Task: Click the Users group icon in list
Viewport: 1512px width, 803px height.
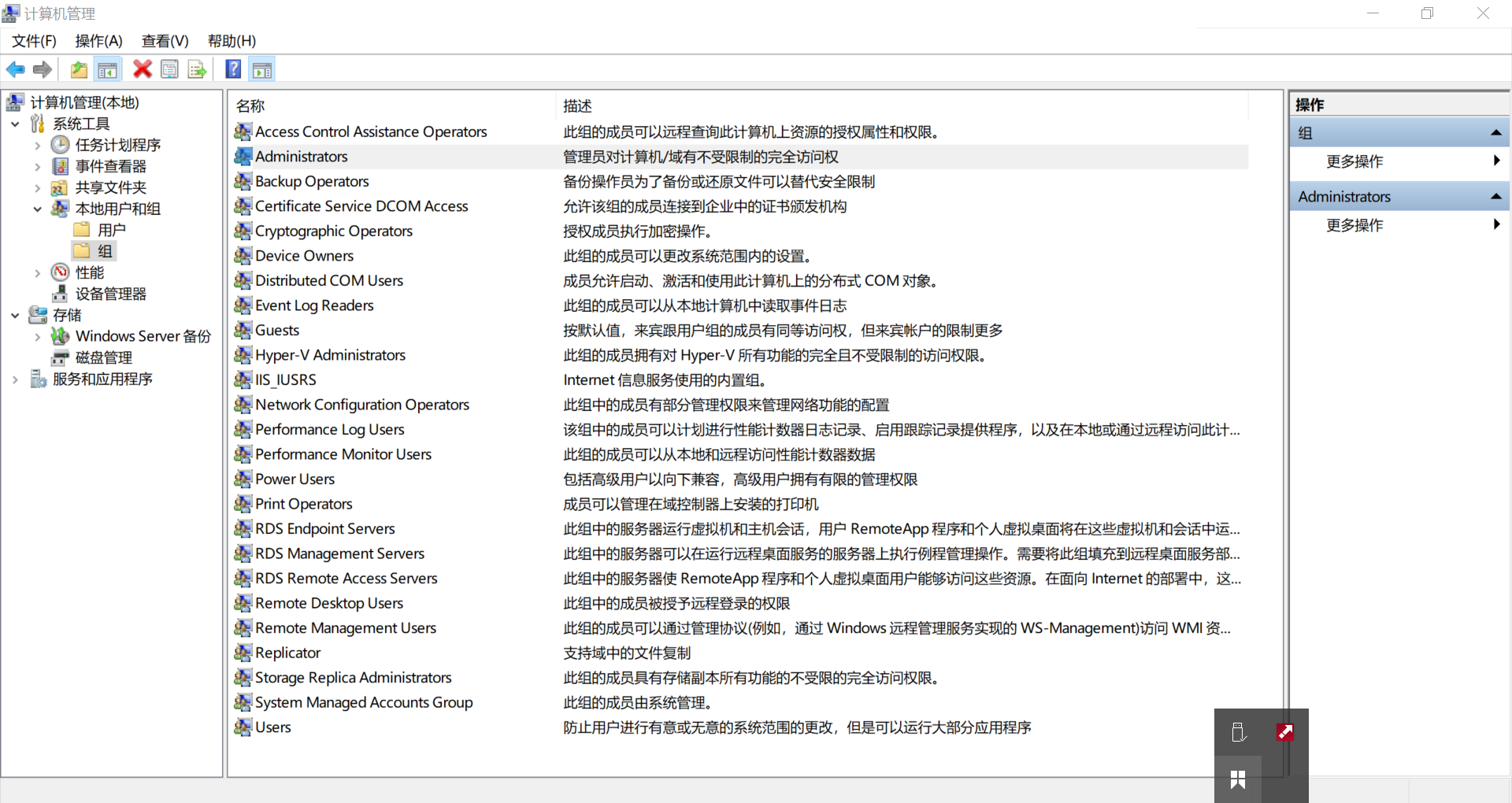Action: [243, 727]
